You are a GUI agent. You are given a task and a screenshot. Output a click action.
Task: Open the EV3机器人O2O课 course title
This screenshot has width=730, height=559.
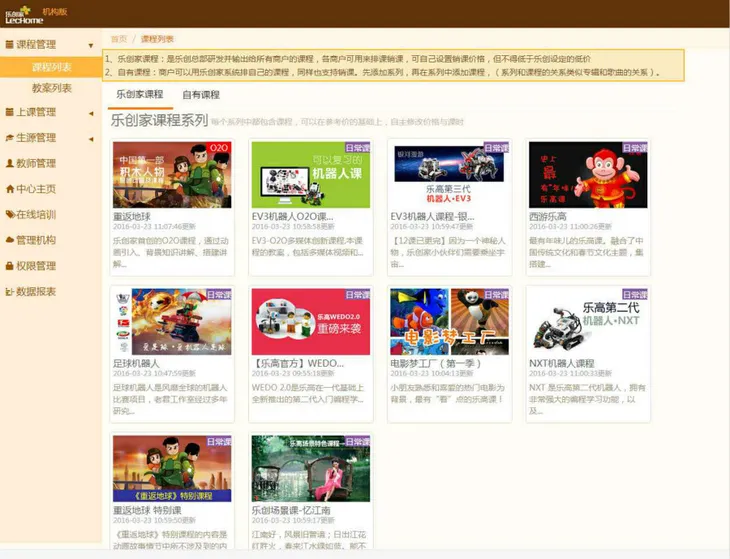click(292, 216)
